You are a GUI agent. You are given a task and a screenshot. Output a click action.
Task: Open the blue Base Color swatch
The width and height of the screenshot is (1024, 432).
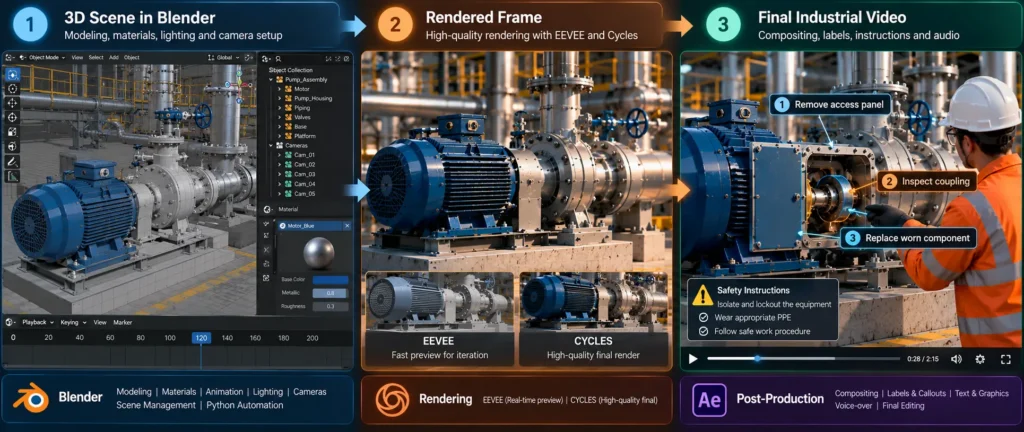(x=330, y=279)
